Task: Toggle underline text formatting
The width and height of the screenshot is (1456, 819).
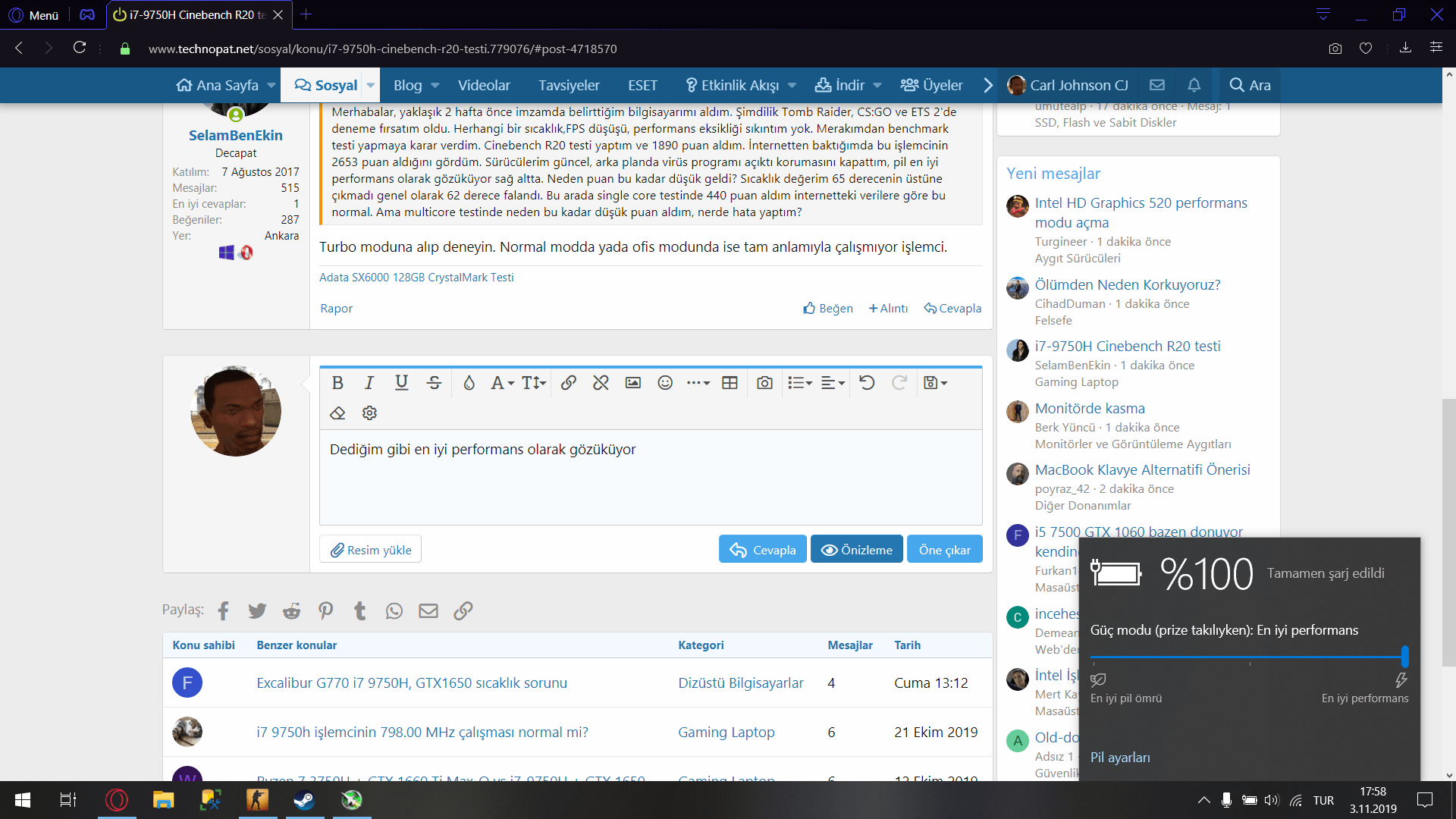Action: 401,383
